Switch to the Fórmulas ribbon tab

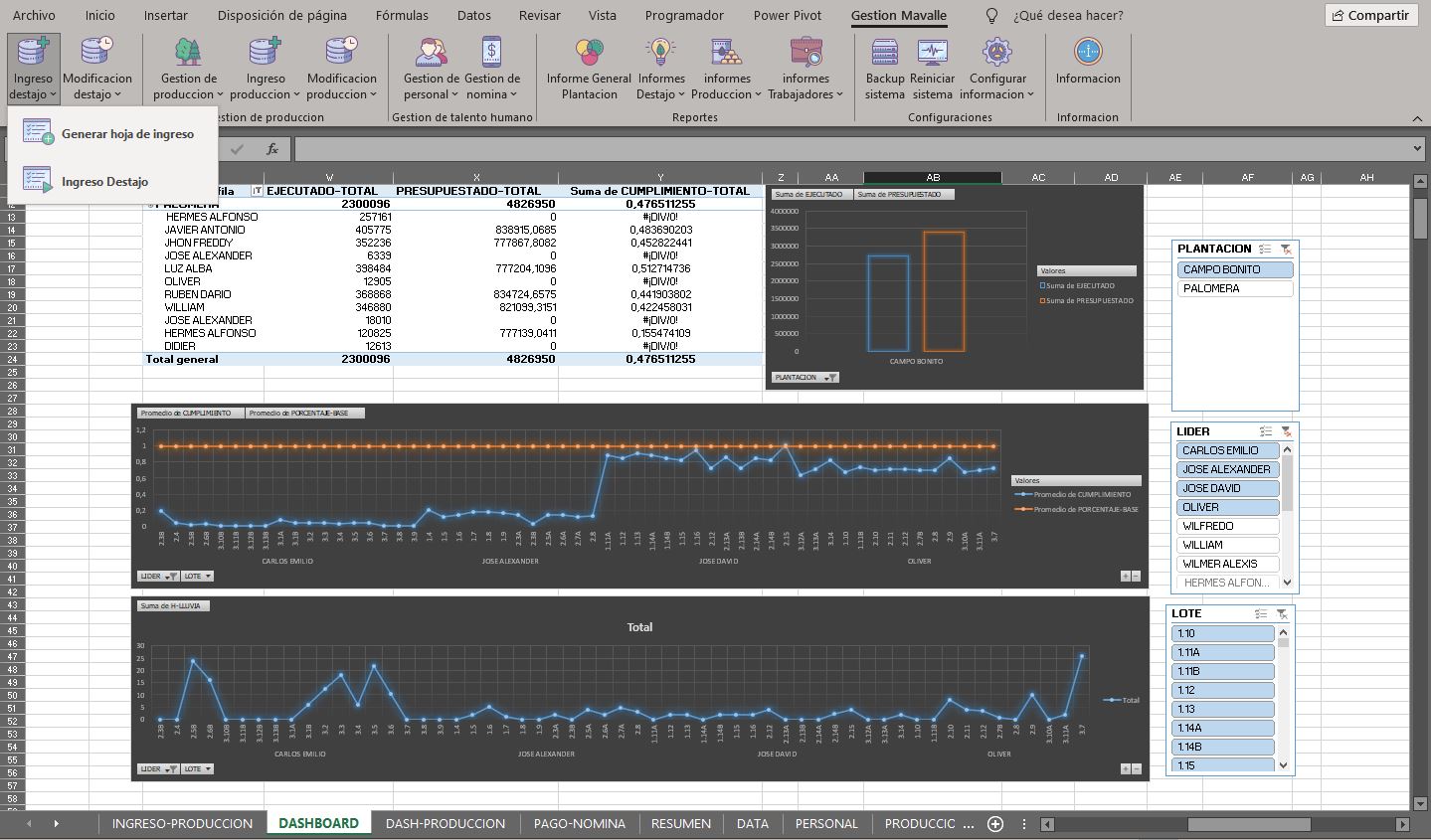402,15
